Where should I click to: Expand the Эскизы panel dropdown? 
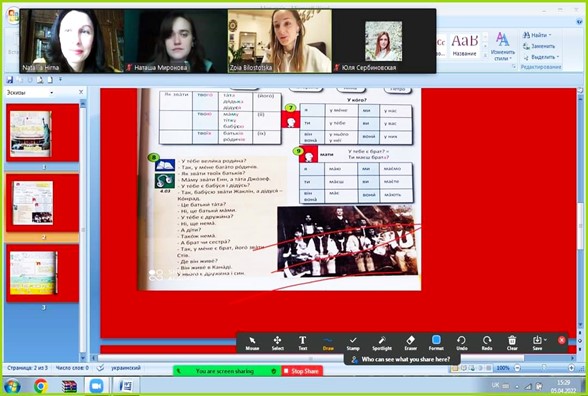52,93
